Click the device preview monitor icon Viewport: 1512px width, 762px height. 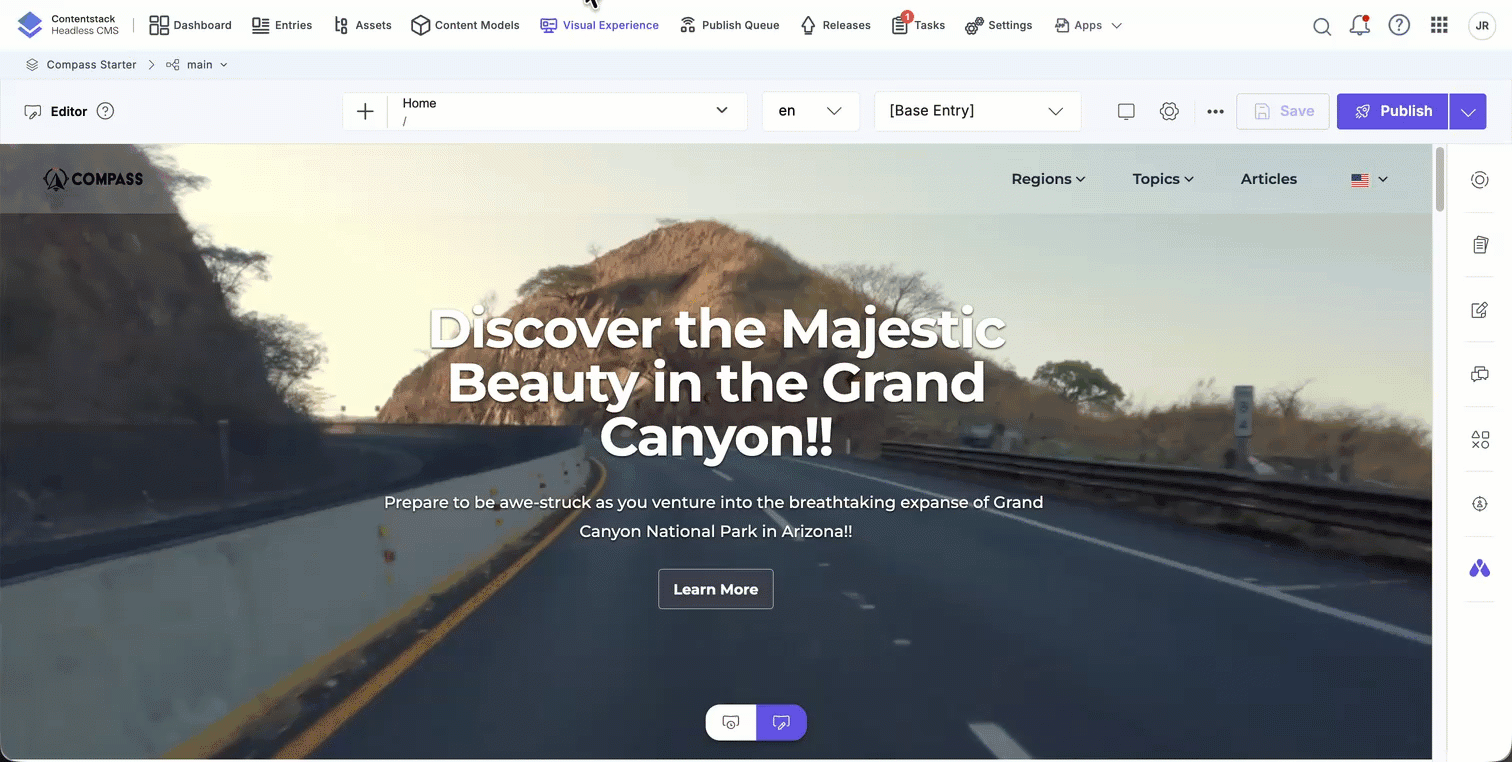click(x=1126, y=111)
